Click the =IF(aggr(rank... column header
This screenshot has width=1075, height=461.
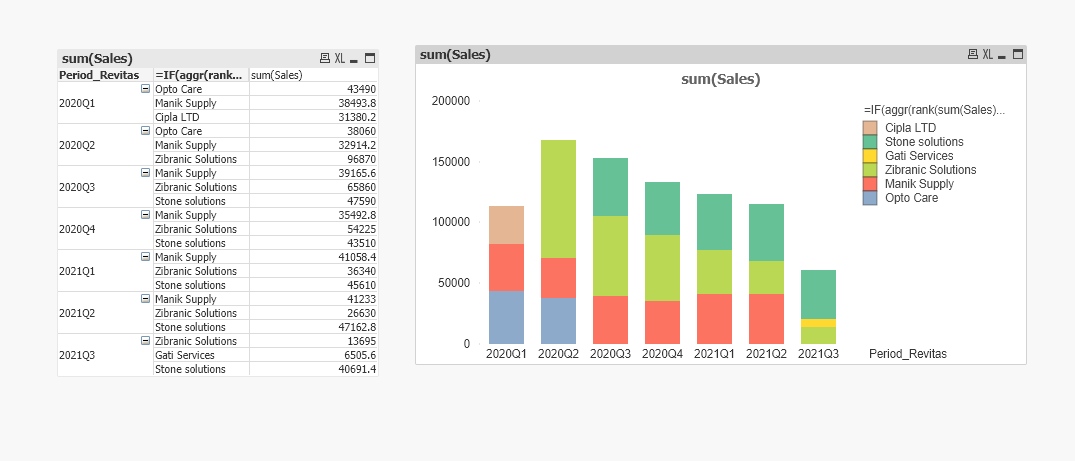[x=202, y=75]
